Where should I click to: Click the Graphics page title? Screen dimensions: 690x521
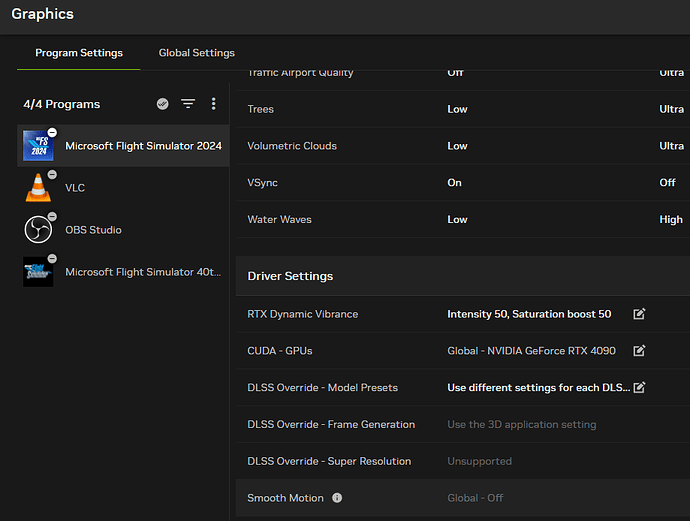pos(43,14)
